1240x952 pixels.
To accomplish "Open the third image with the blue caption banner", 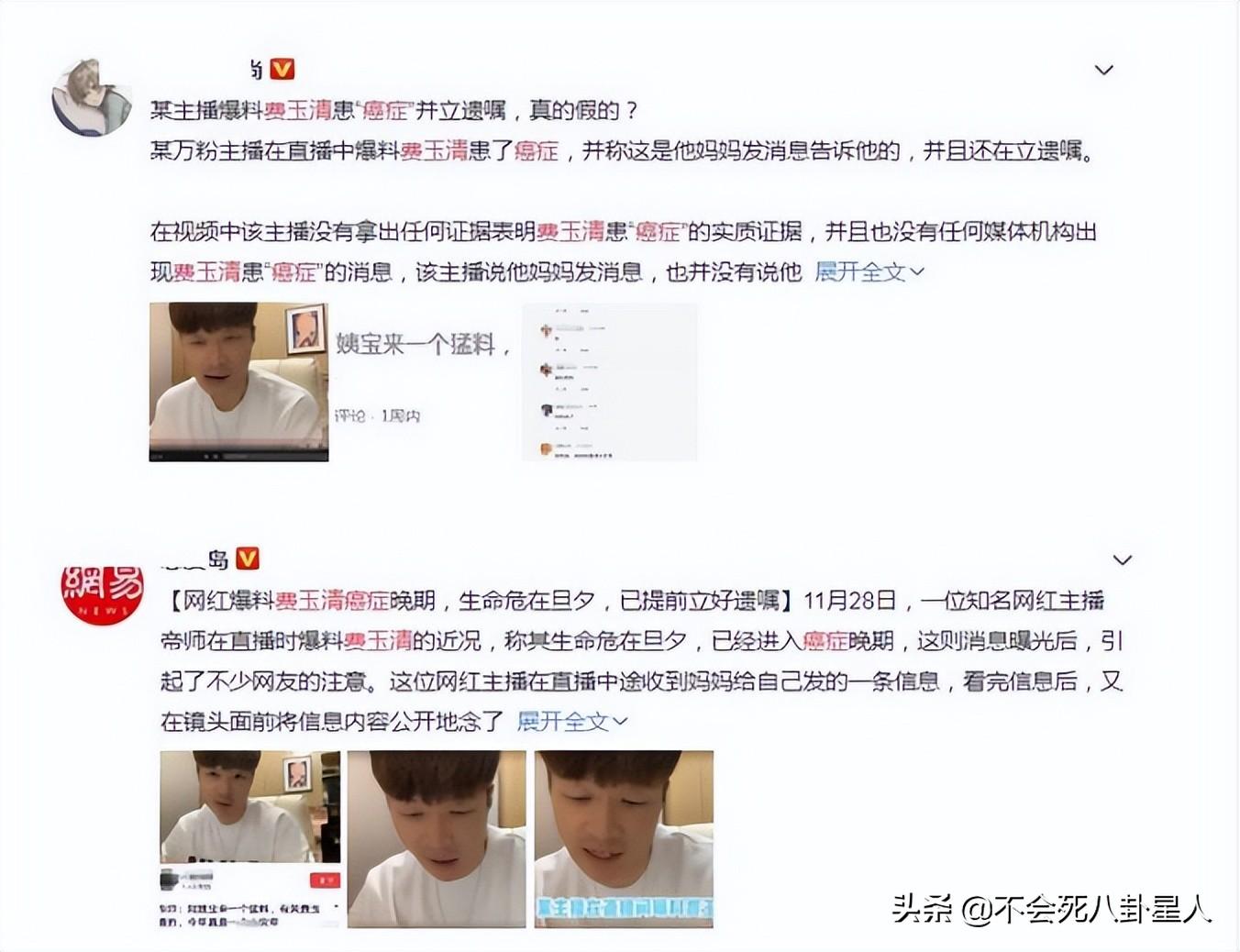I will (624, 839).
